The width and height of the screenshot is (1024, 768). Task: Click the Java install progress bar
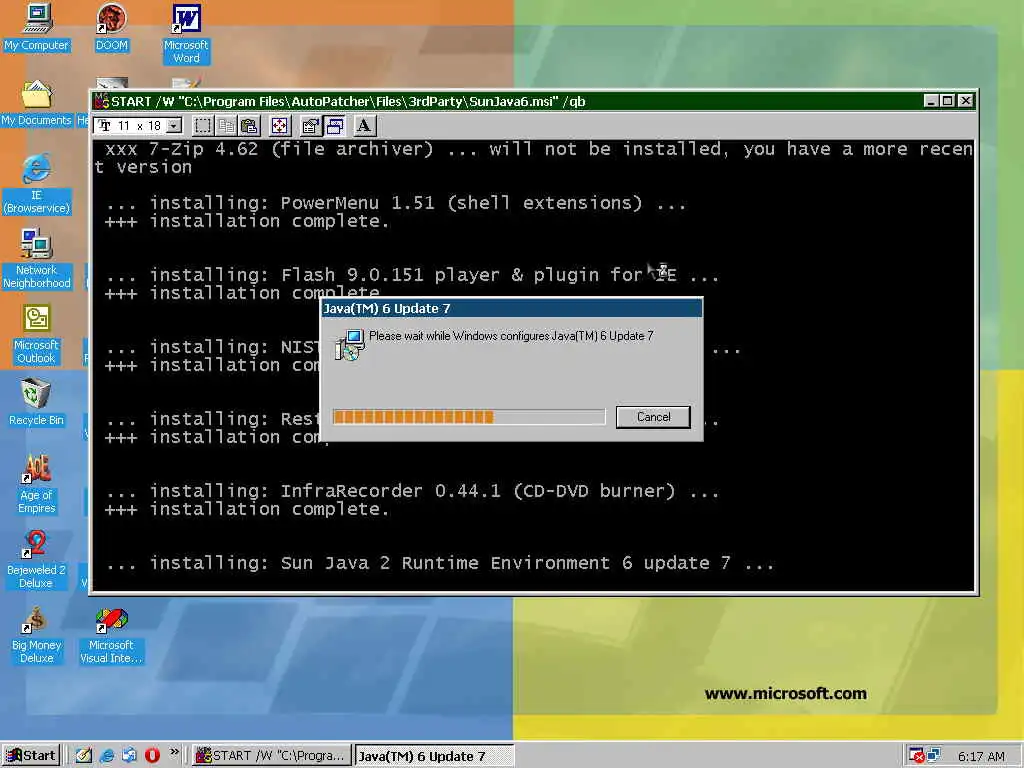tap(469, 417)
